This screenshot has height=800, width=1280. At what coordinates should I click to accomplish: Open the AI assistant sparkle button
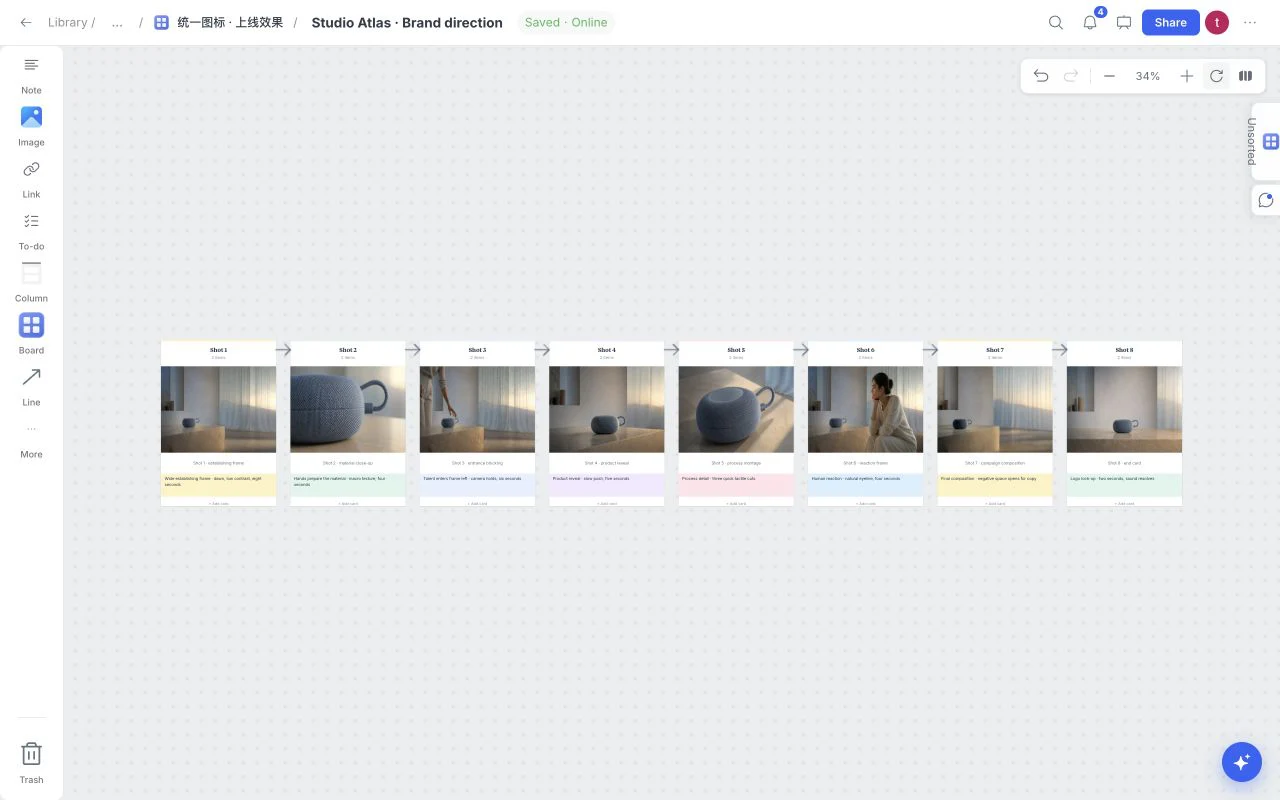coord(1242,762)
